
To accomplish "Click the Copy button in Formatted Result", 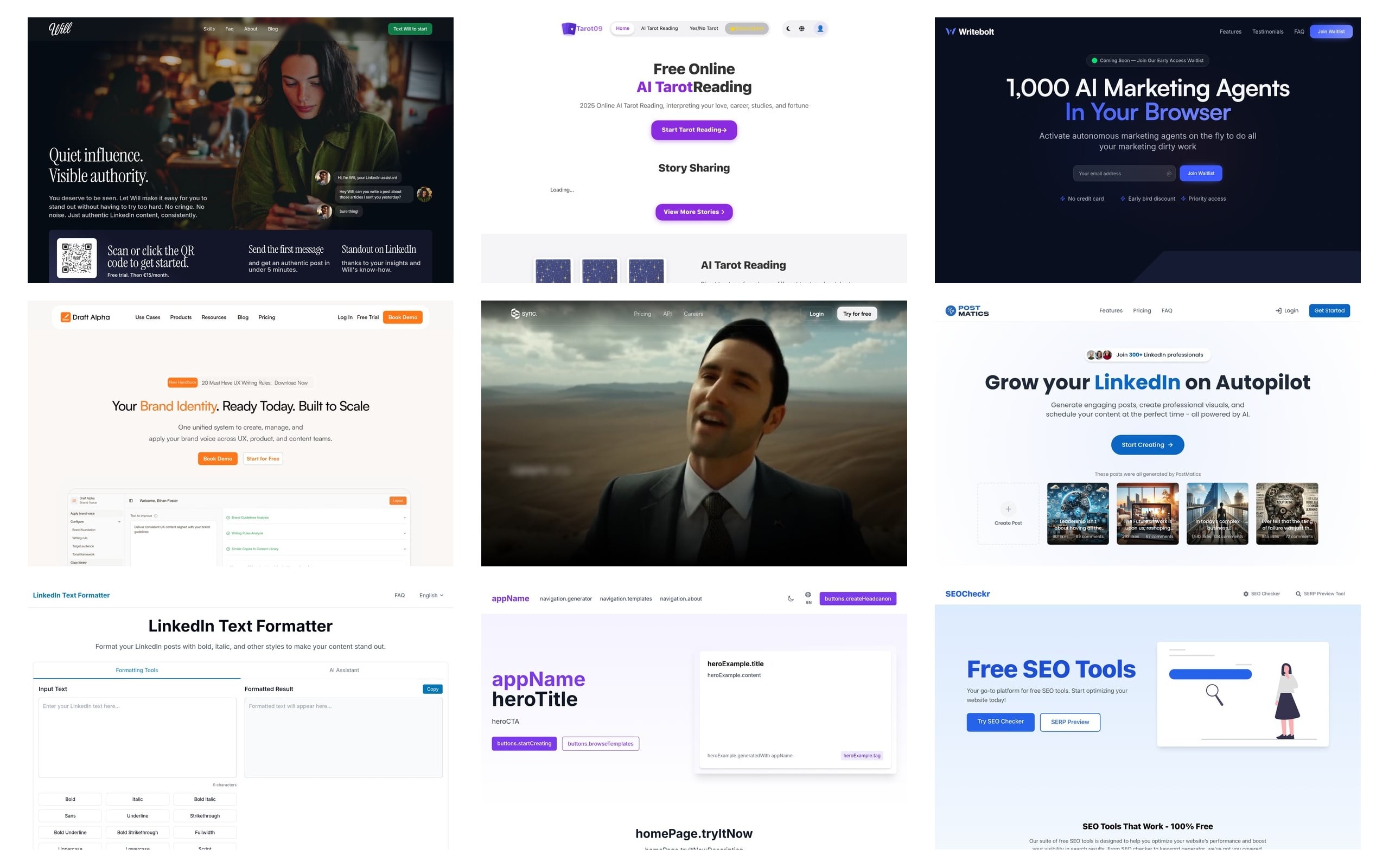I will coord(432,689).
